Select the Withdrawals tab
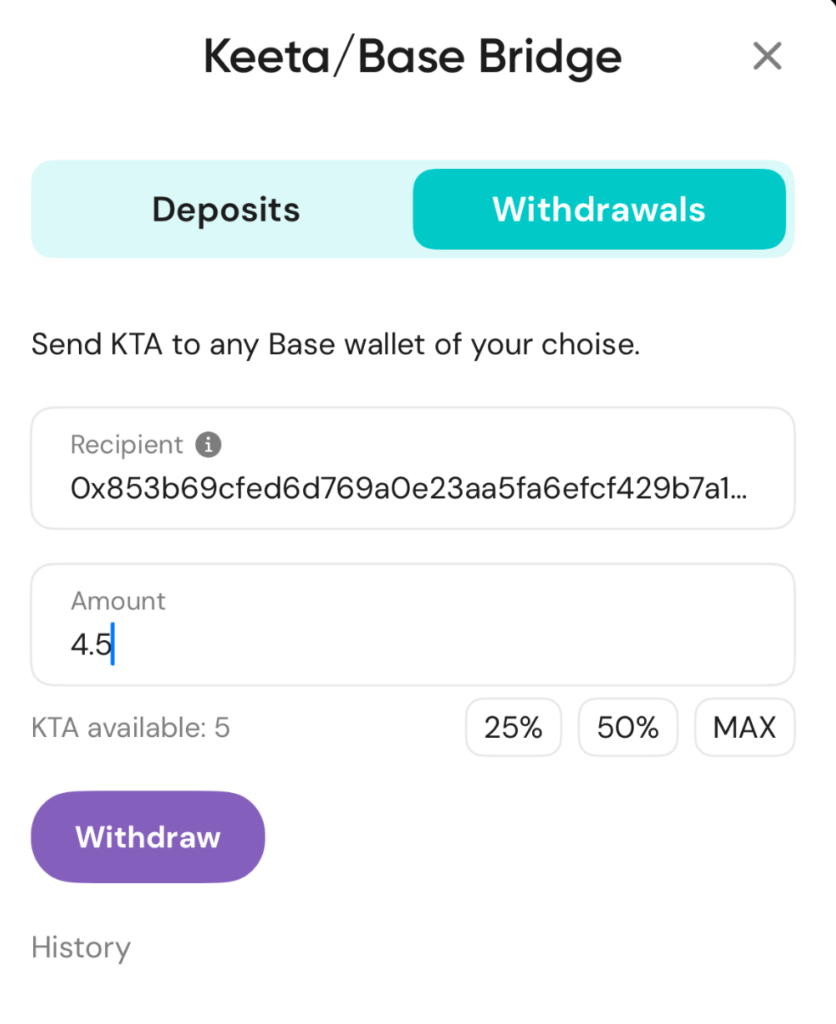 pos(599,210)
